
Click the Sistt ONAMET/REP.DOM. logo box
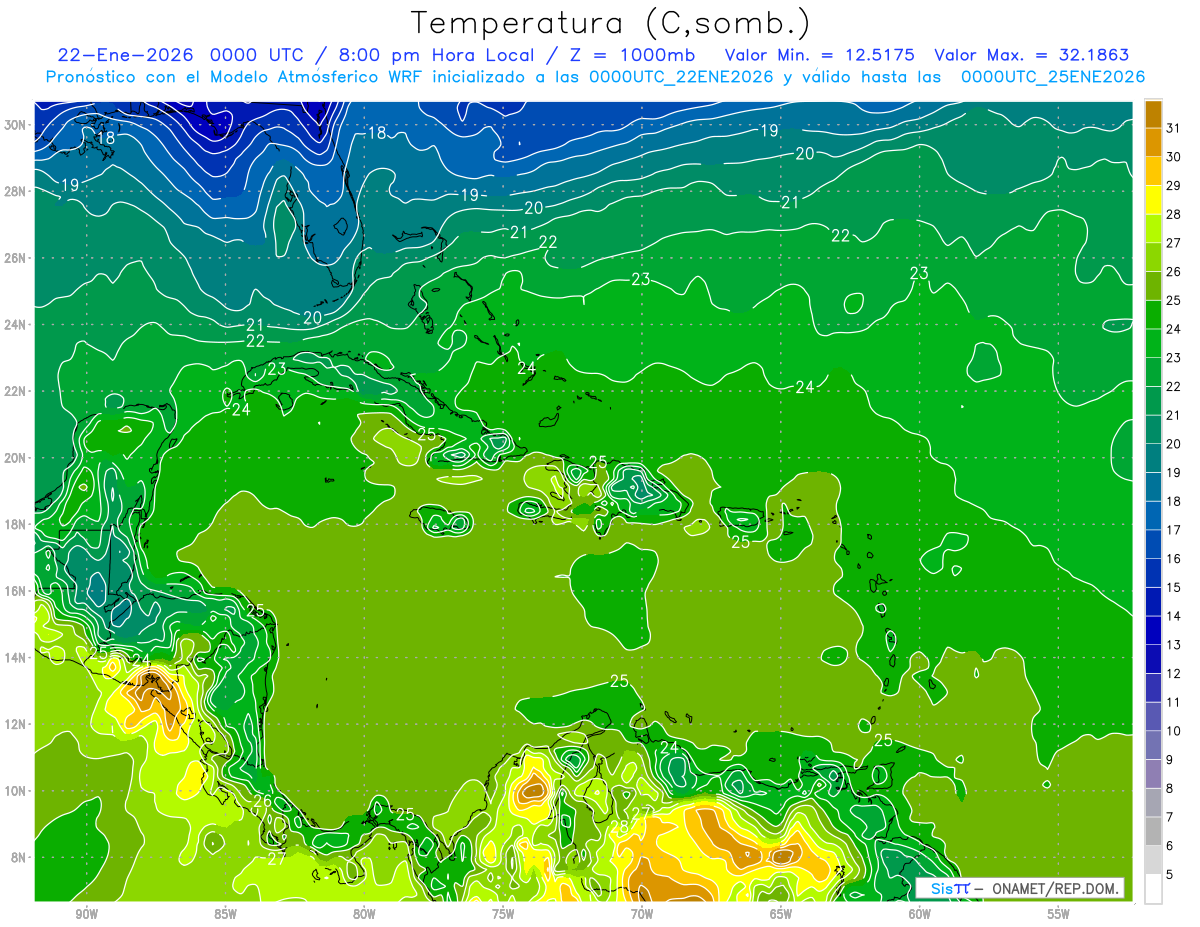(x=1020, y=888)
